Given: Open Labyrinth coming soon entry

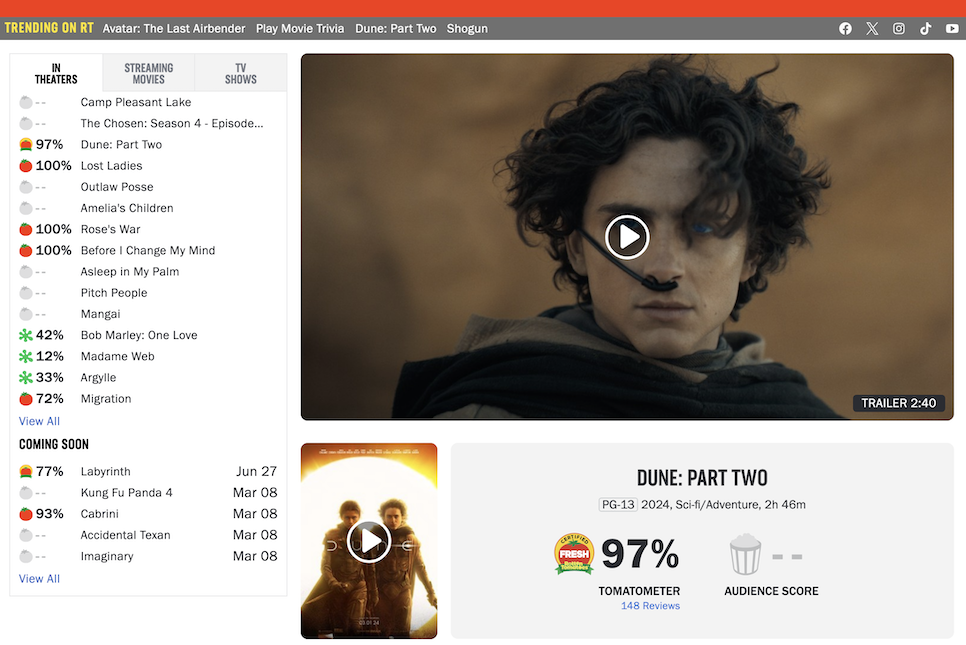Looking at the screenshot, I should coord(105,471).
